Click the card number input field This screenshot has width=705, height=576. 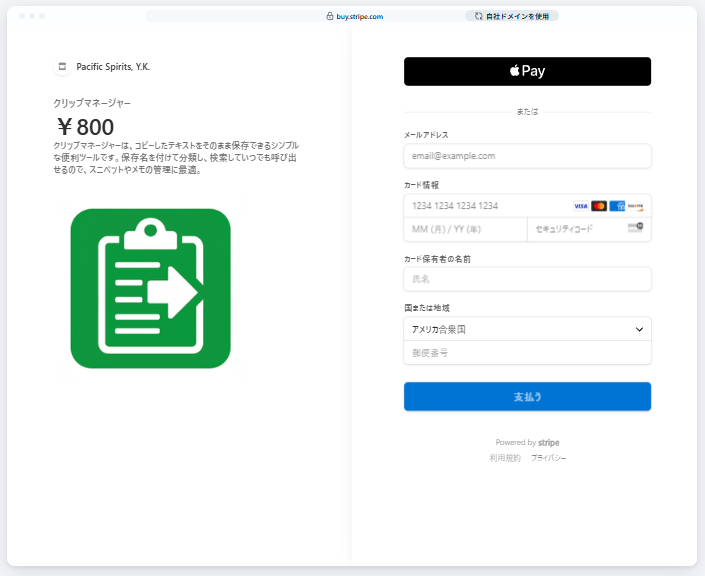[x=485, y=206]
